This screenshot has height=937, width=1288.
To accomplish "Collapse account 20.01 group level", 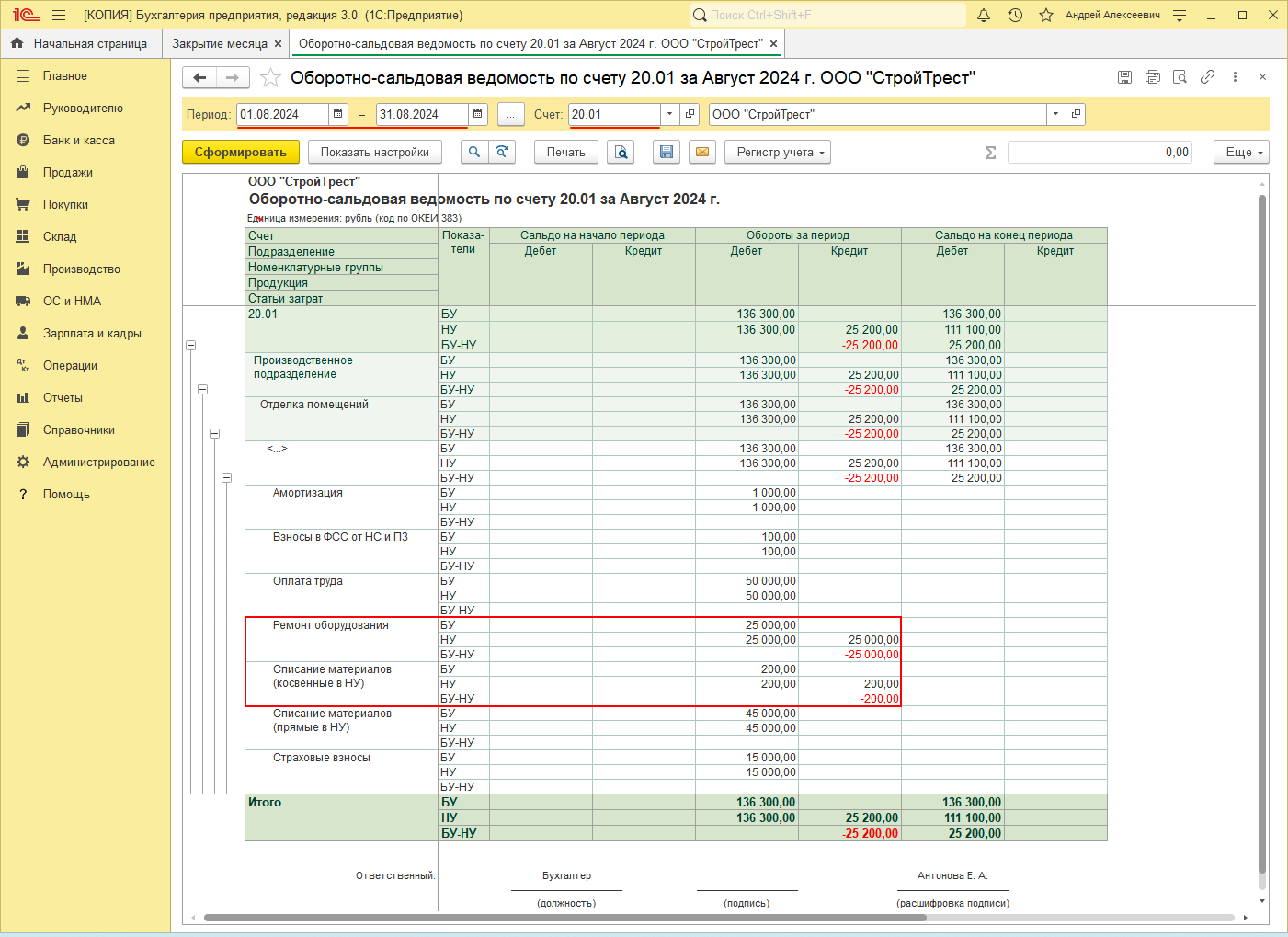I will click(191, 345).
